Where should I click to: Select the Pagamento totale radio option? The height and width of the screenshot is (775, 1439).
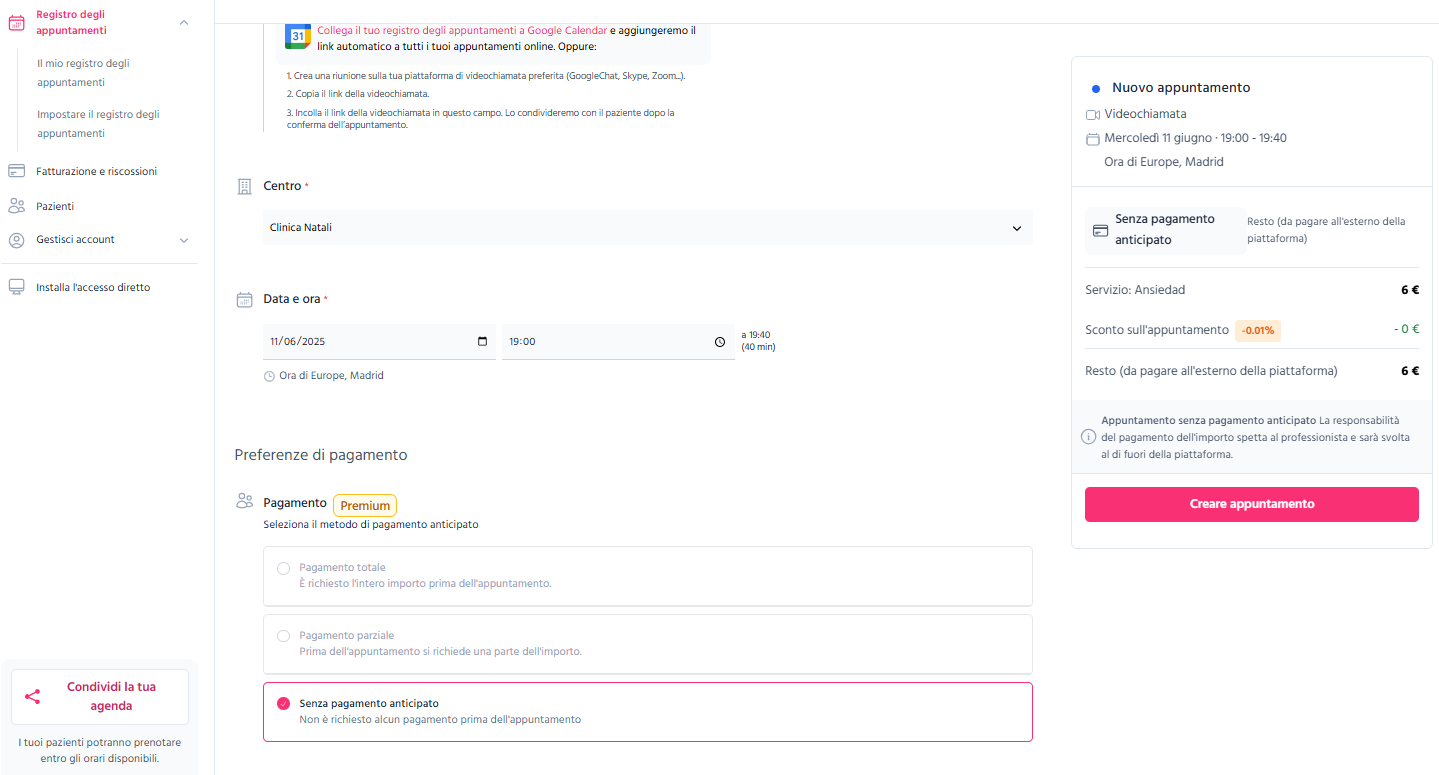[284, 568]
